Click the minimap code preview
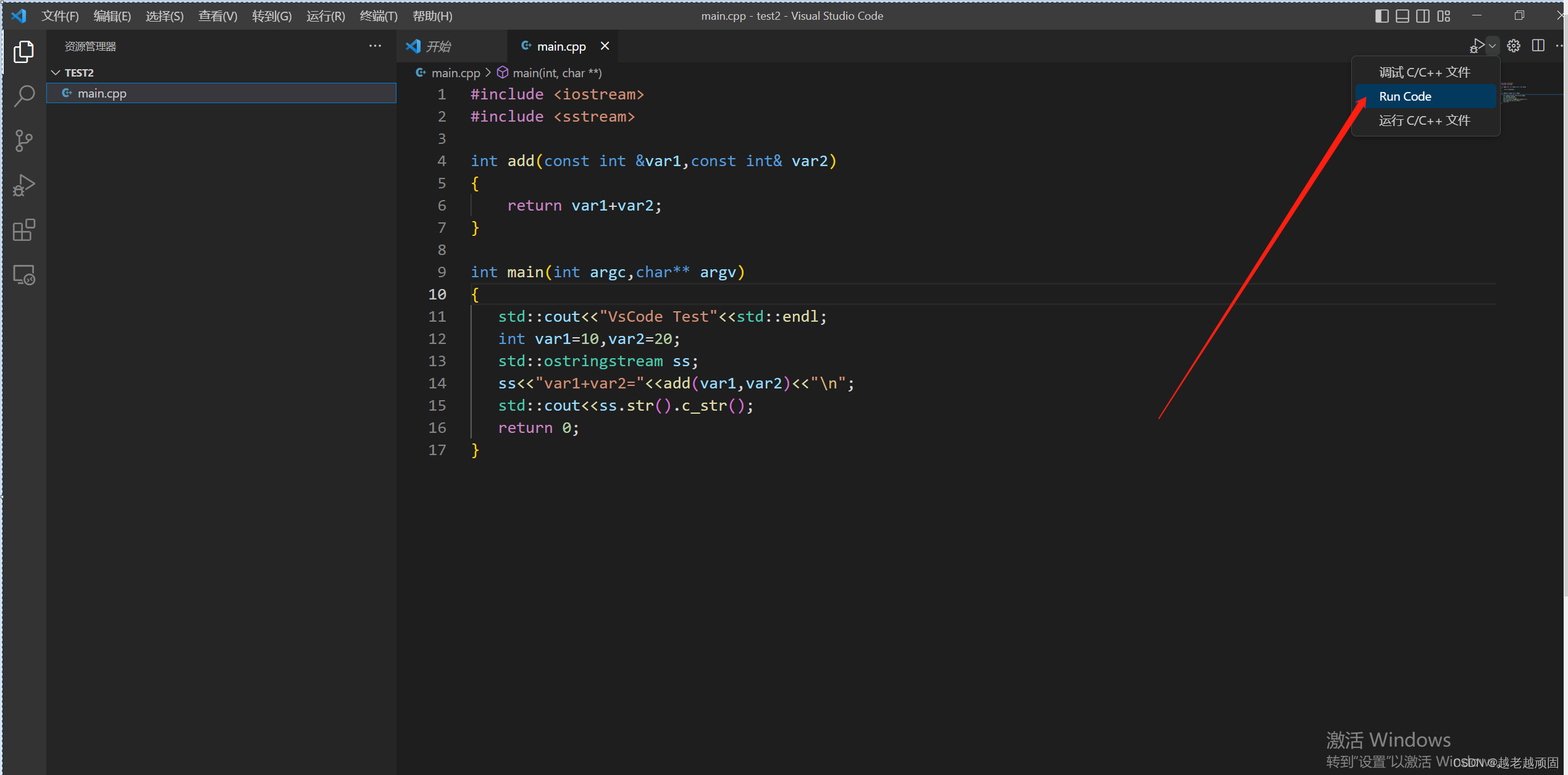Viewport: 1568px width, 775px height. pyautogui.click(x=1514, y=92)
